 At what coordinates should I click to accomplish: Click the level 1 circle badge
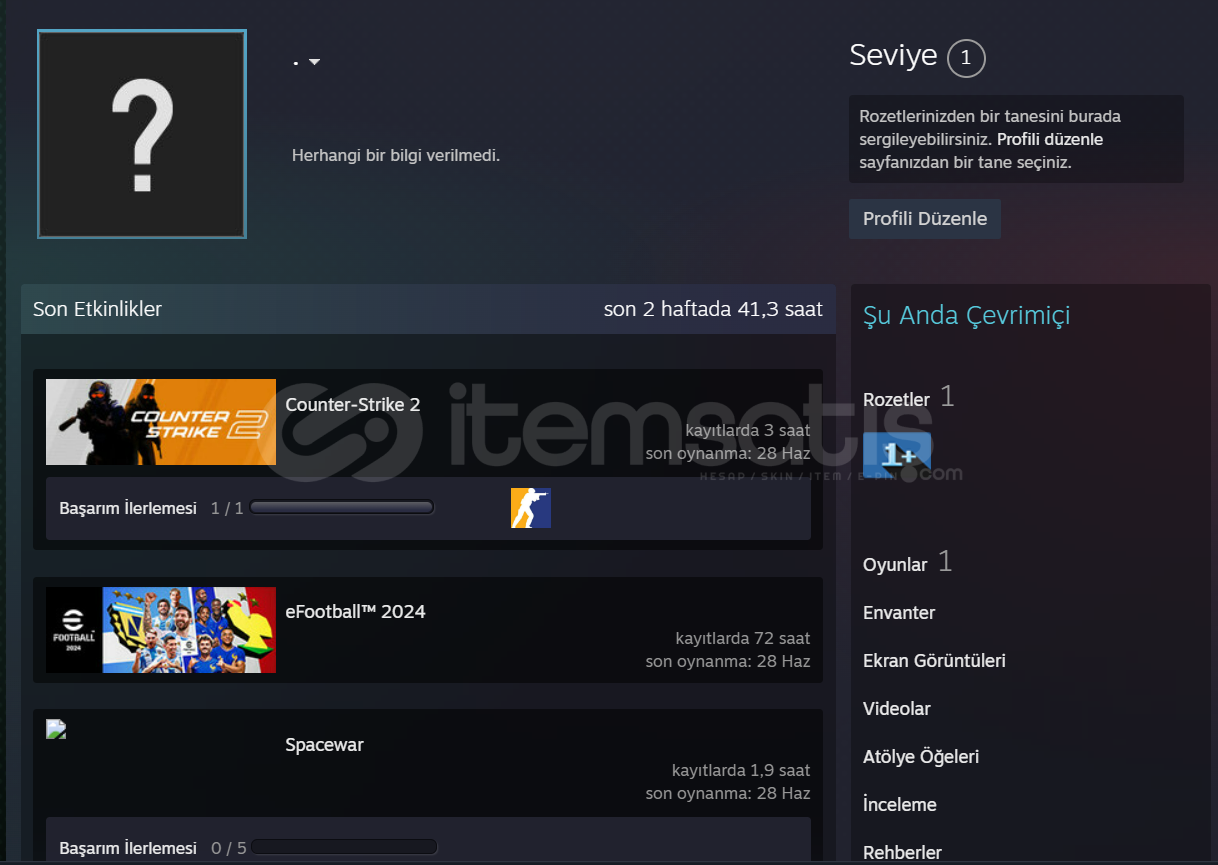(966, 58)
